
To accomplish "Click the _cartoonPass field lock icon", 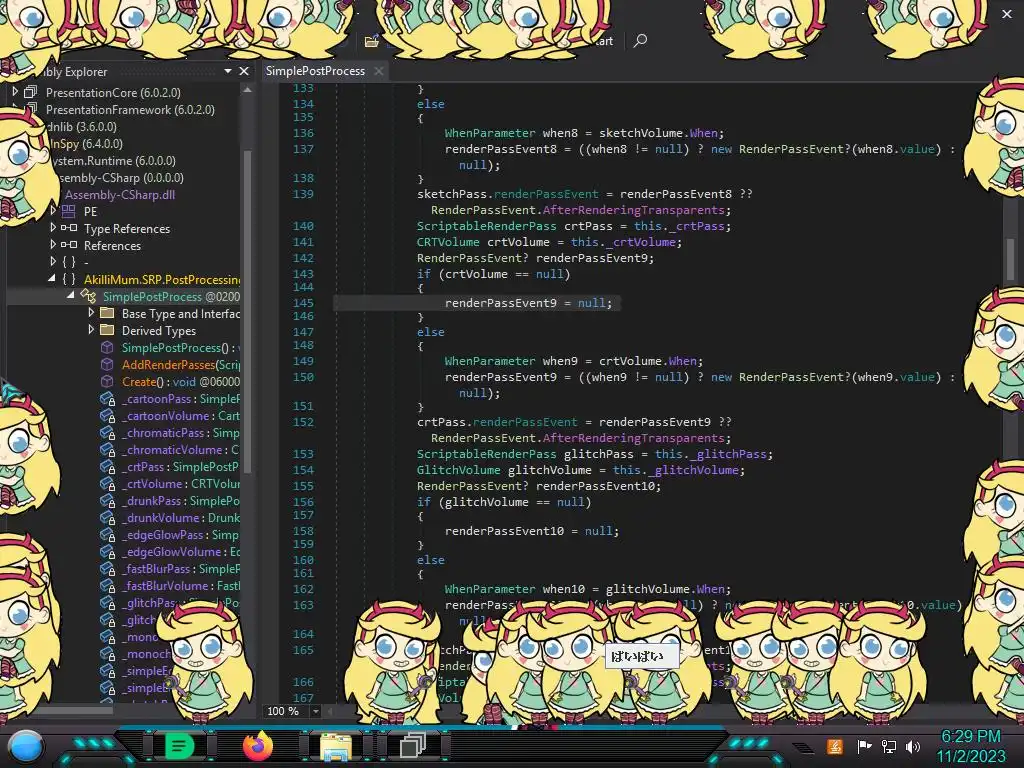I will [108, 399].
